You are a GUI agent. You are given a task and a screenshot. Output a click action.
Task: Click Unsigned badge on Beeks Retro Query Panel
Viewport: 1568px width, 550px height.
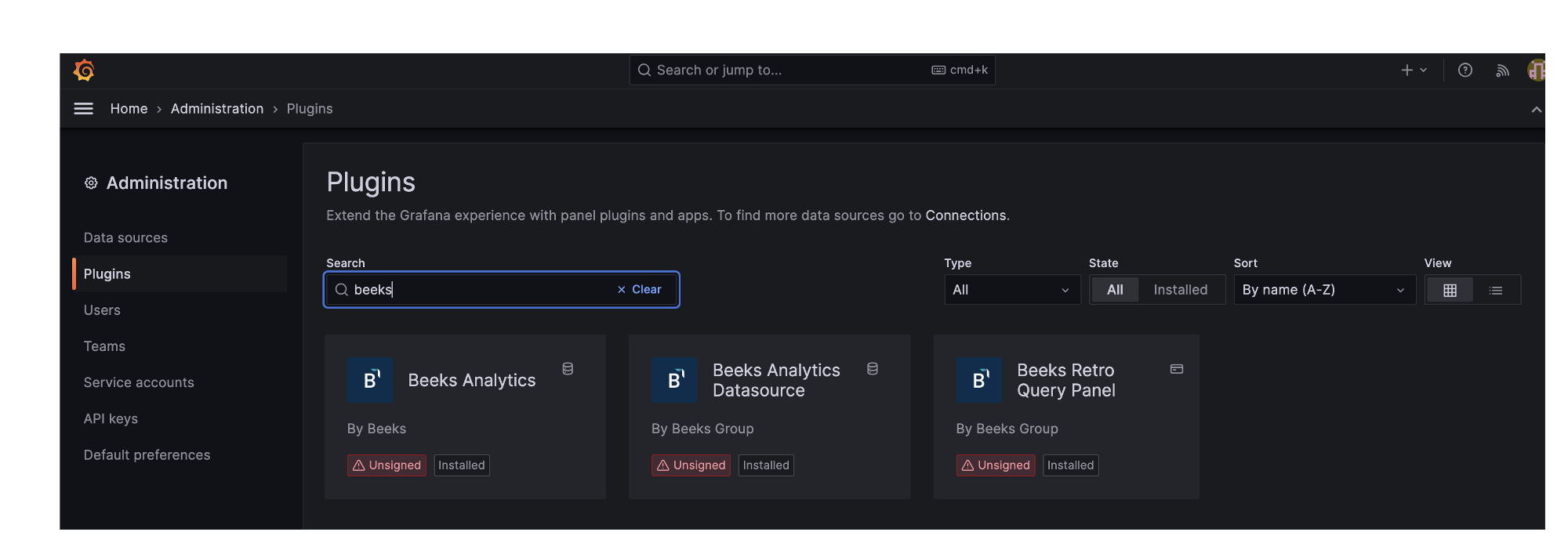[996, 465]
